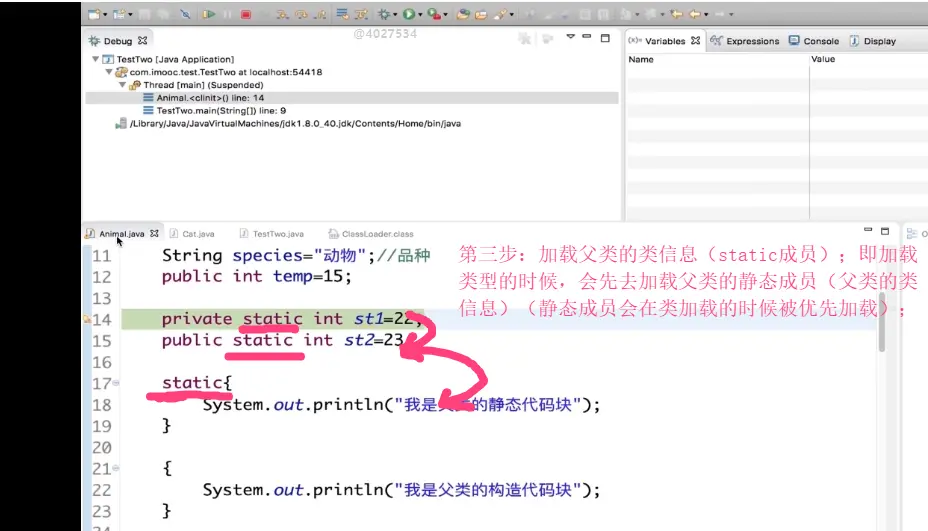Click the Open Task folder icon

pos(481,14)
